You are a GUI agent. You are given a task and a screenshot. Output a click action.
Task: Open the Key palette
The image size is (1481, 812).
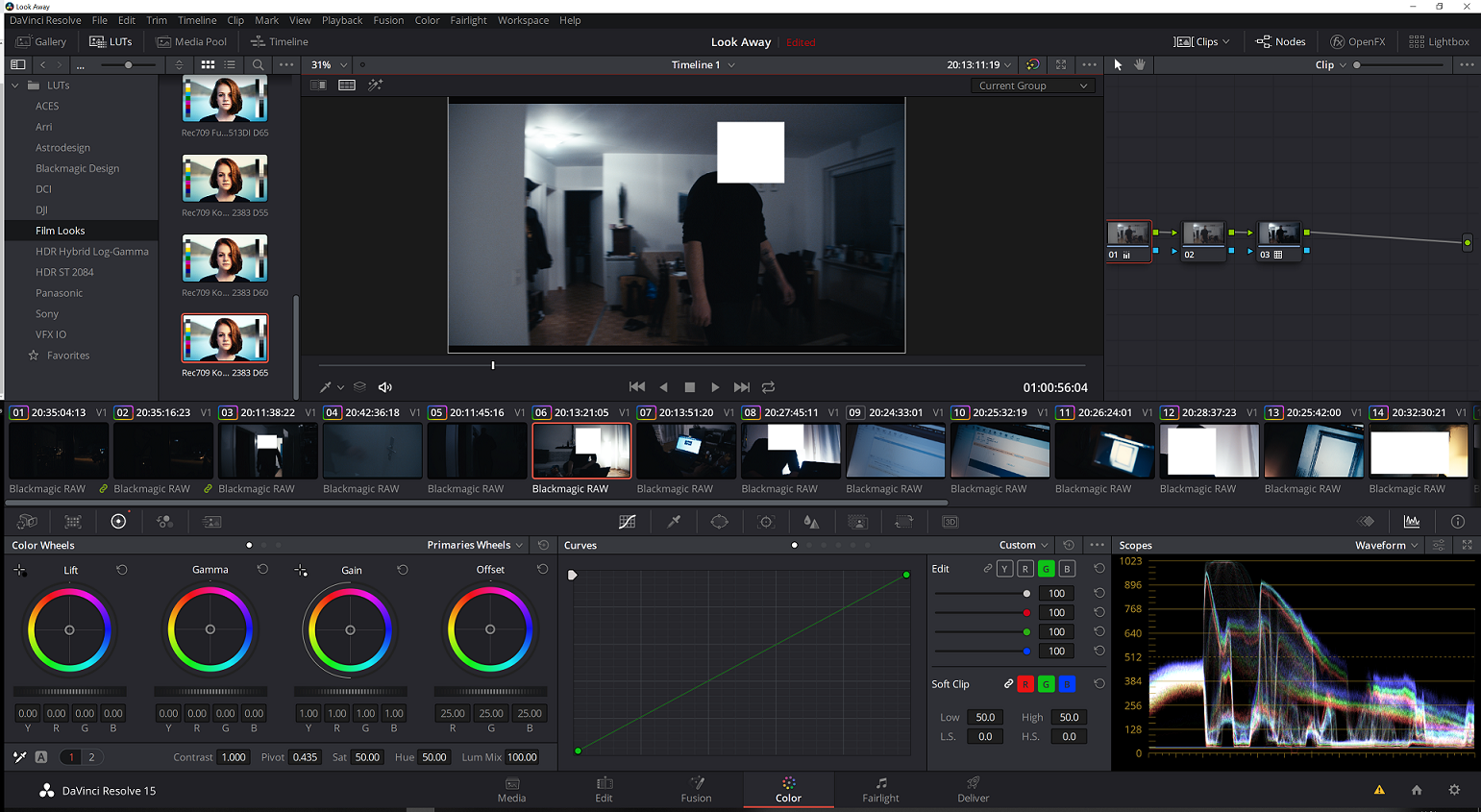(x=858, y=522)
